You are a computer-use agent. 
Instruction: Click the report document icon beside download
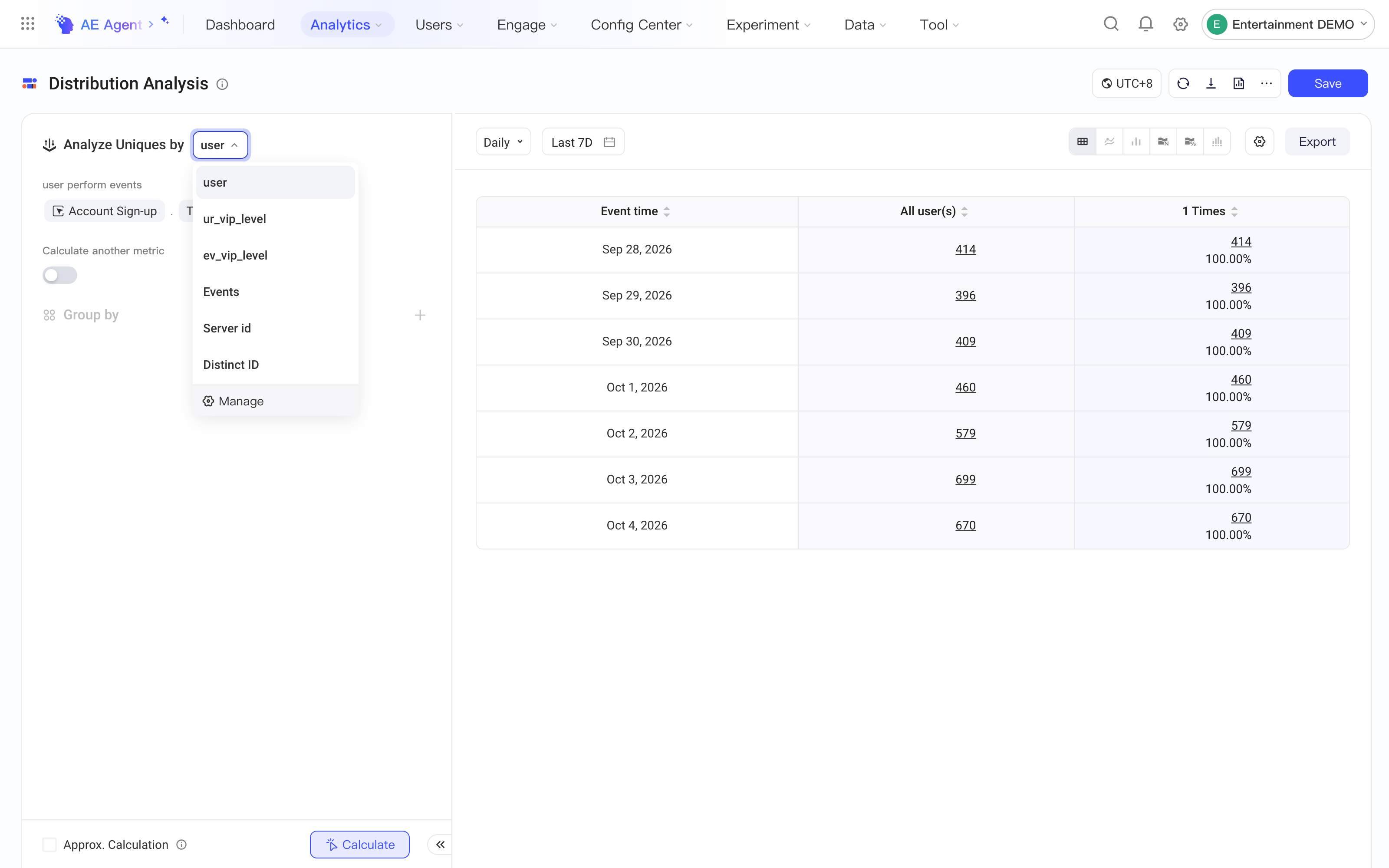pos(1239,84)
